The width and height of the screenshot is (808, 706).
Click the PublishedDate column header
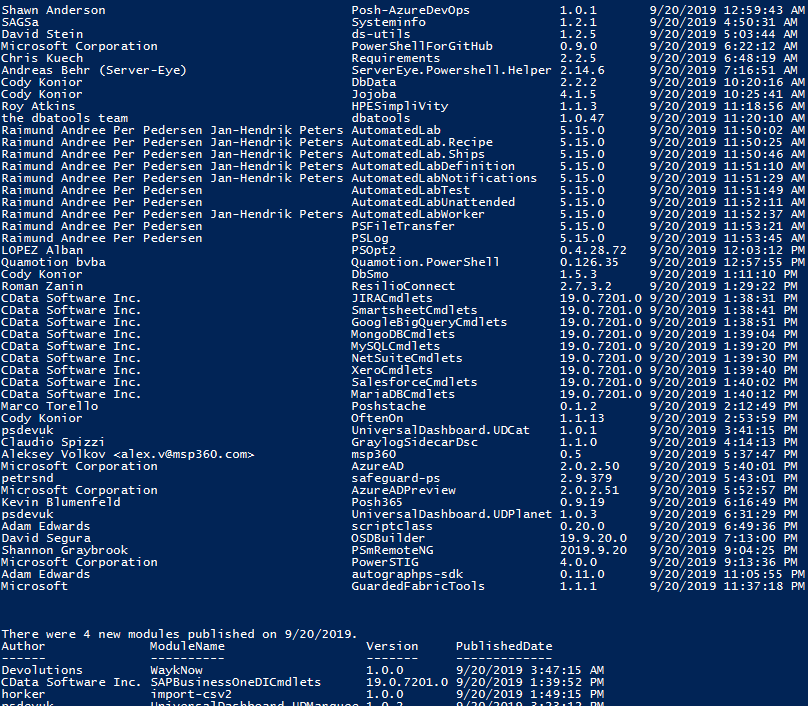(504, 646)
